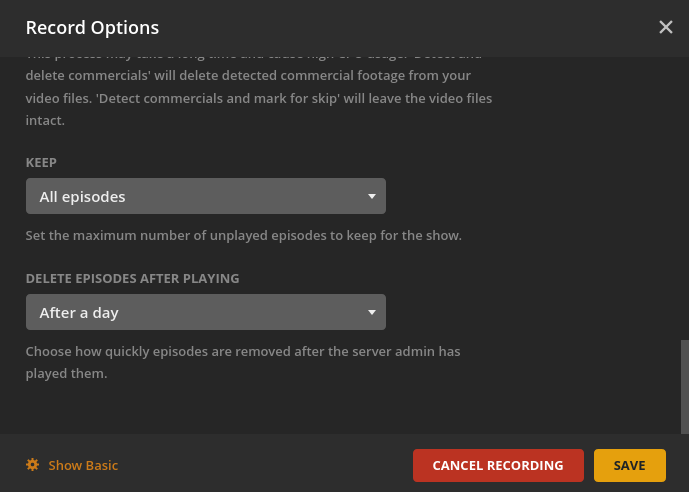Screen dimensions: 689x492
Task: Click the arrow on the All episodes dropdown
Action: click(x=371, y=197)
